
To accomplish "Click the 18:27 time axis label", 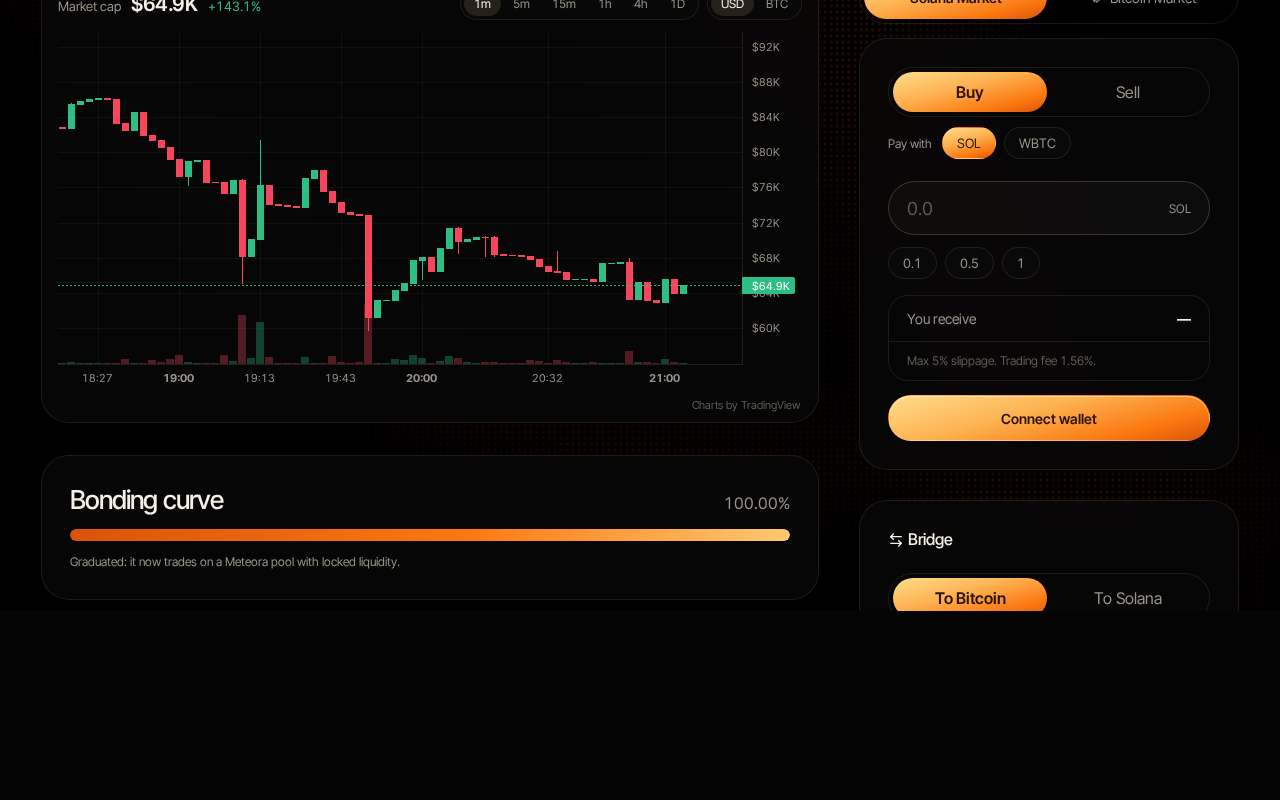I will pos(97,378).
